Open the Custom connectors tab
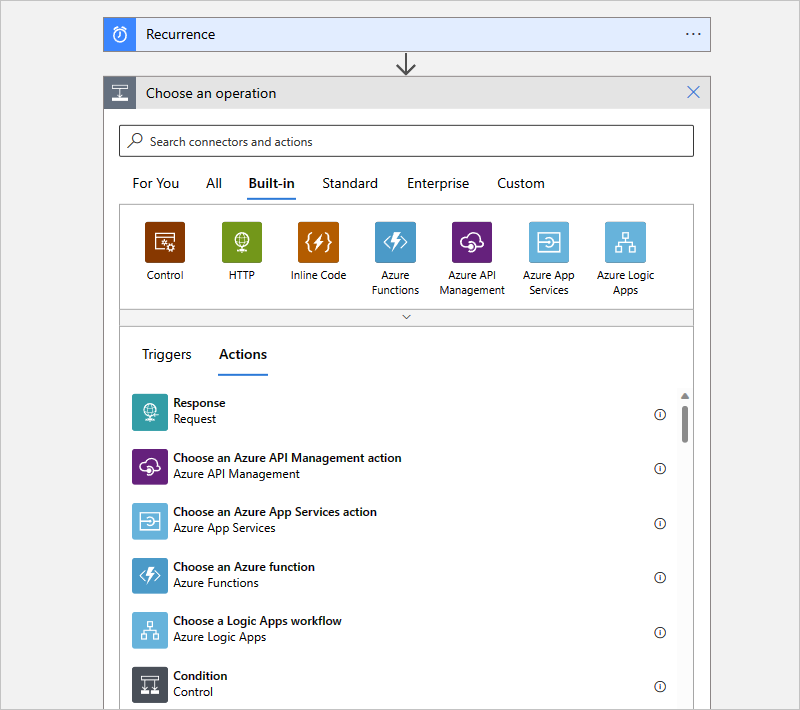Image resolution: width=800 pixels, height=710 pixels. 521,184
